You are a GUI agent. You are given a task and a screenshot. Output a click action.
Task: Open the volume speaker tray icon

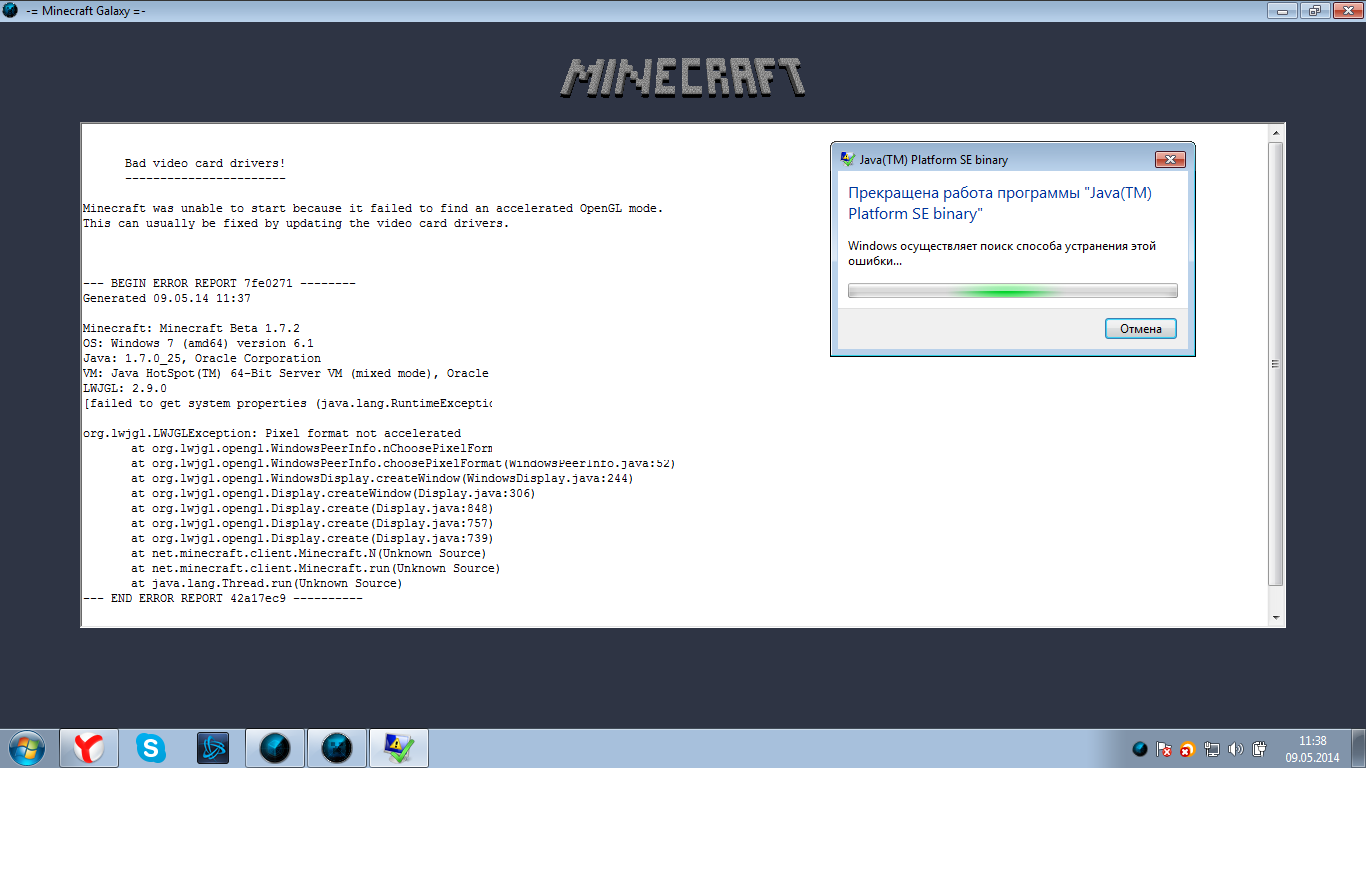(x=1236, y=749)
